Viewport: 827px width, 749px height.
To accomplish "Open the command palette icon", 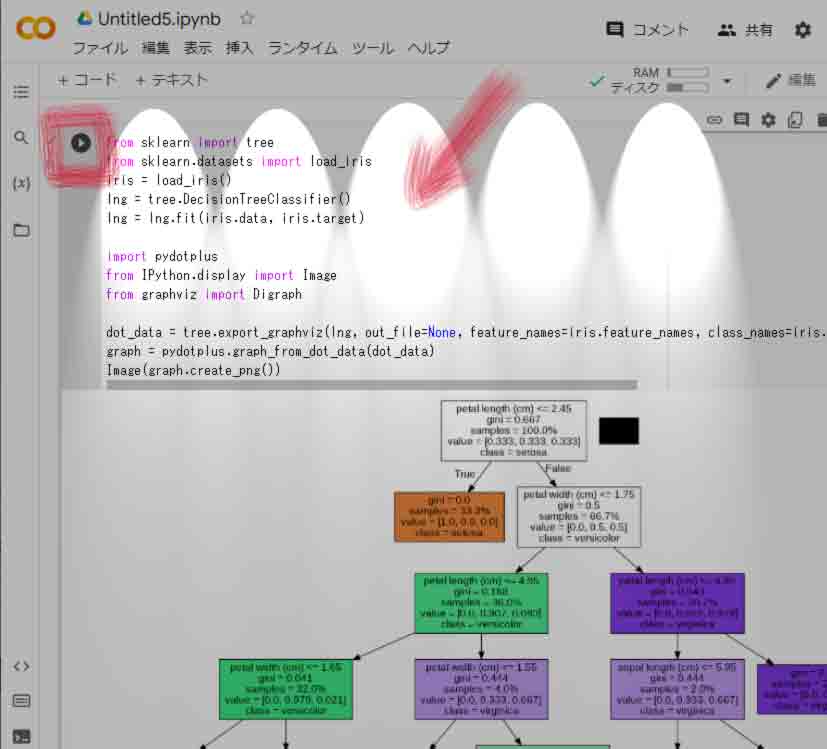I will 21,701.
